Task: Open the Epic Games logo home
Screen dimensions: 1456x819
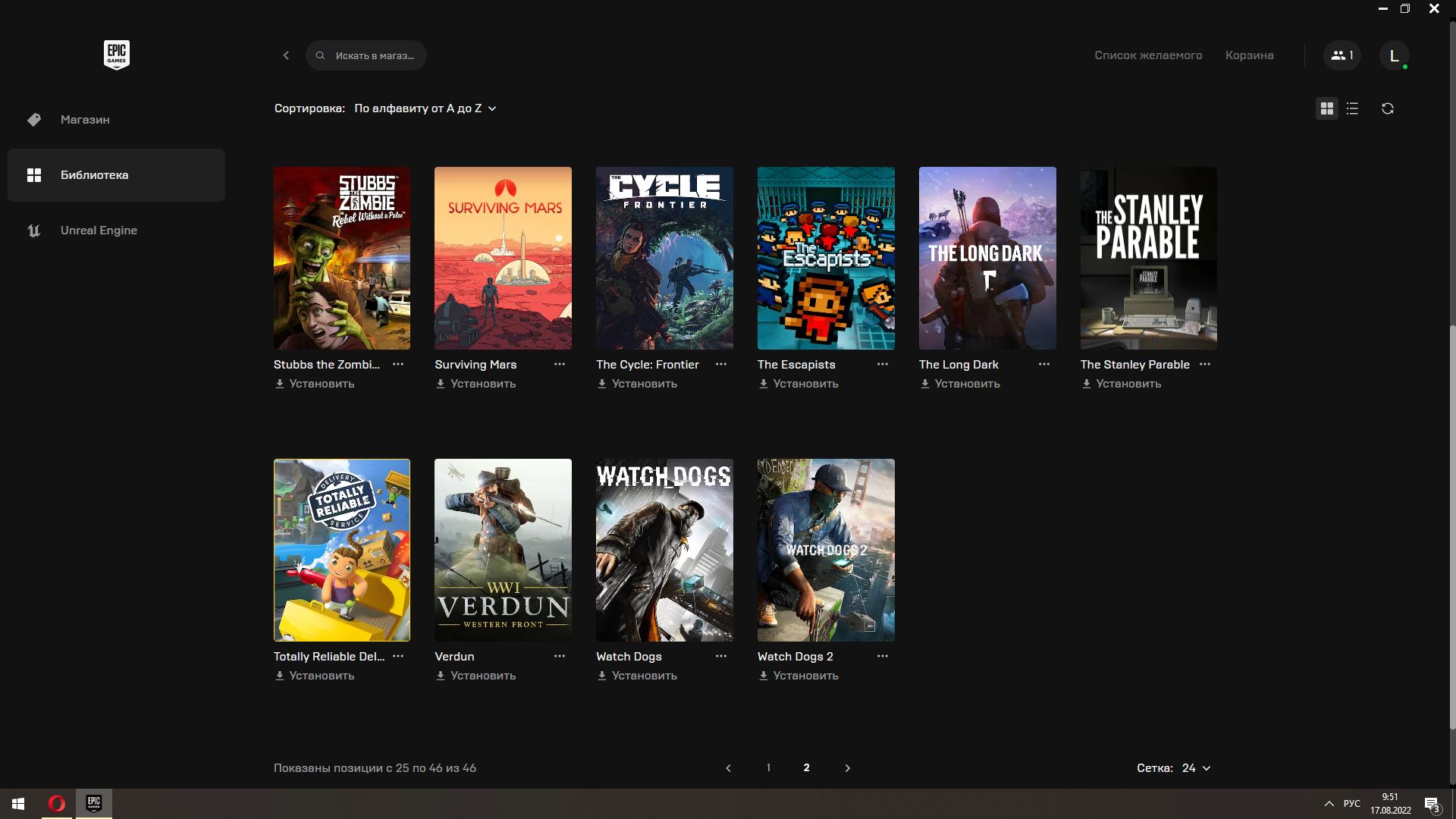Action: 116,55
